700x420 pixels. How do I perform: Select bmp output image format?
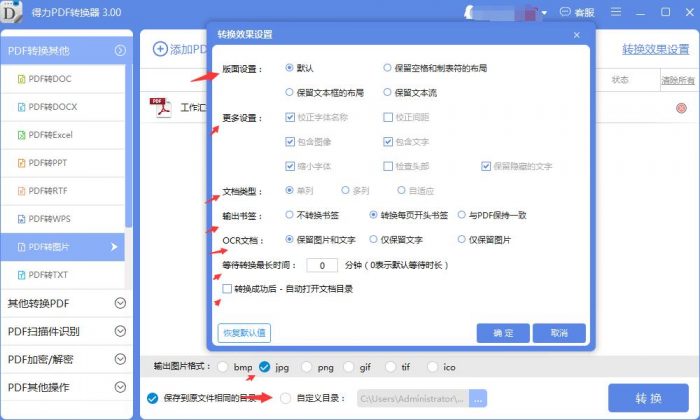point(222,367)
